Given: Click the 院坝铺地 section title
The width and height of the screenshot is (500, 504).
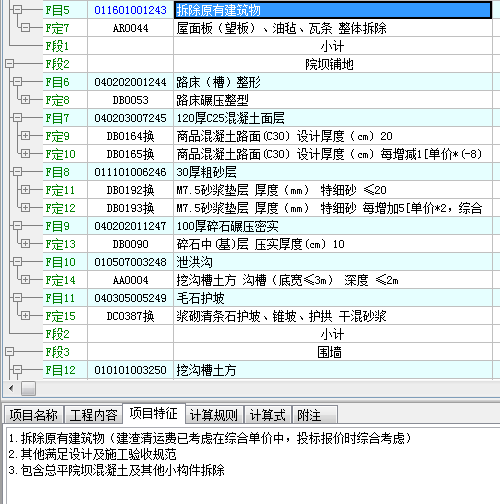Looking at the screenshot, I should click(329, 64).
